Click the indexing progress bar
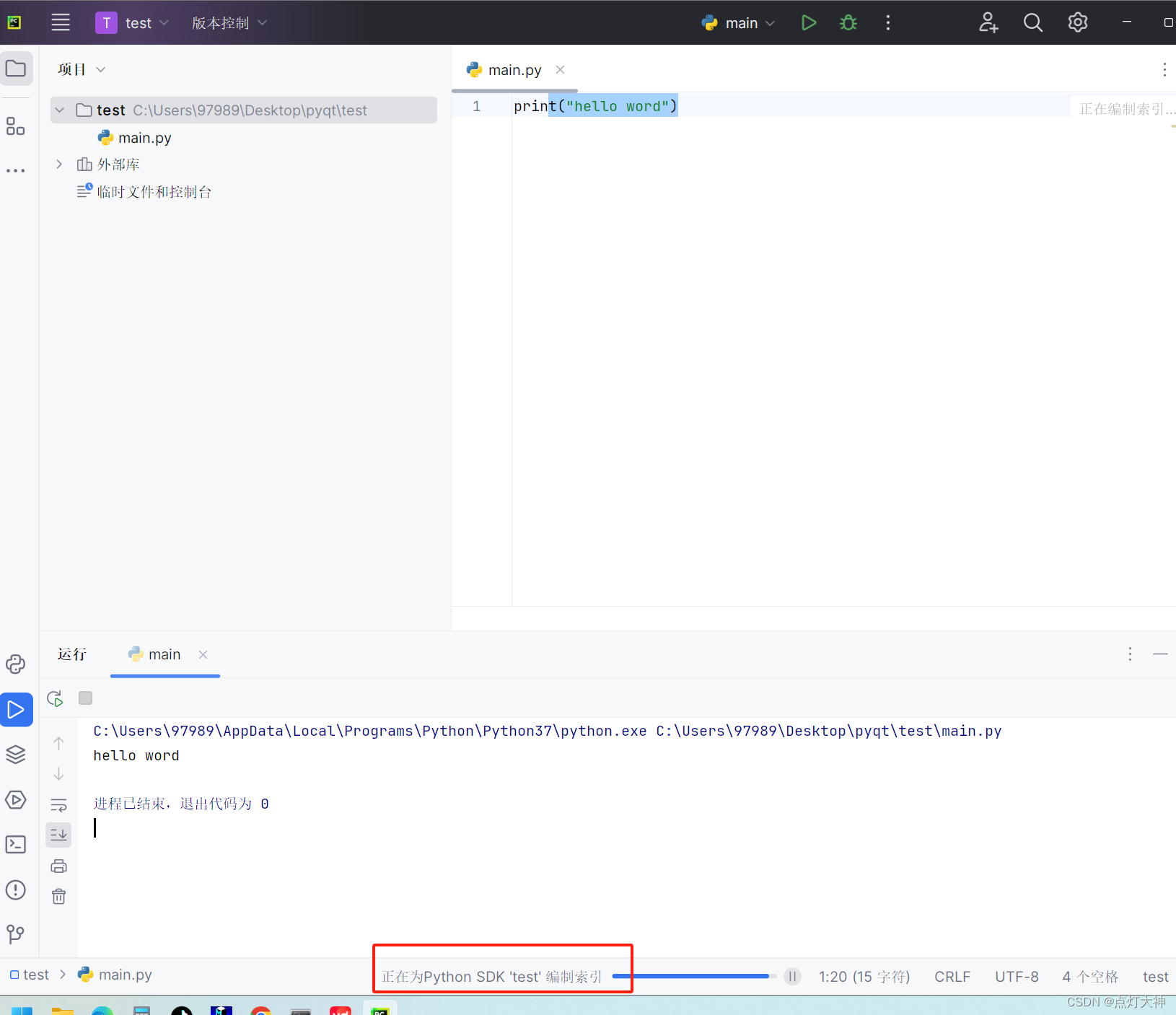Screen dimensions: 1176x1015 click(x=694, y=976)
